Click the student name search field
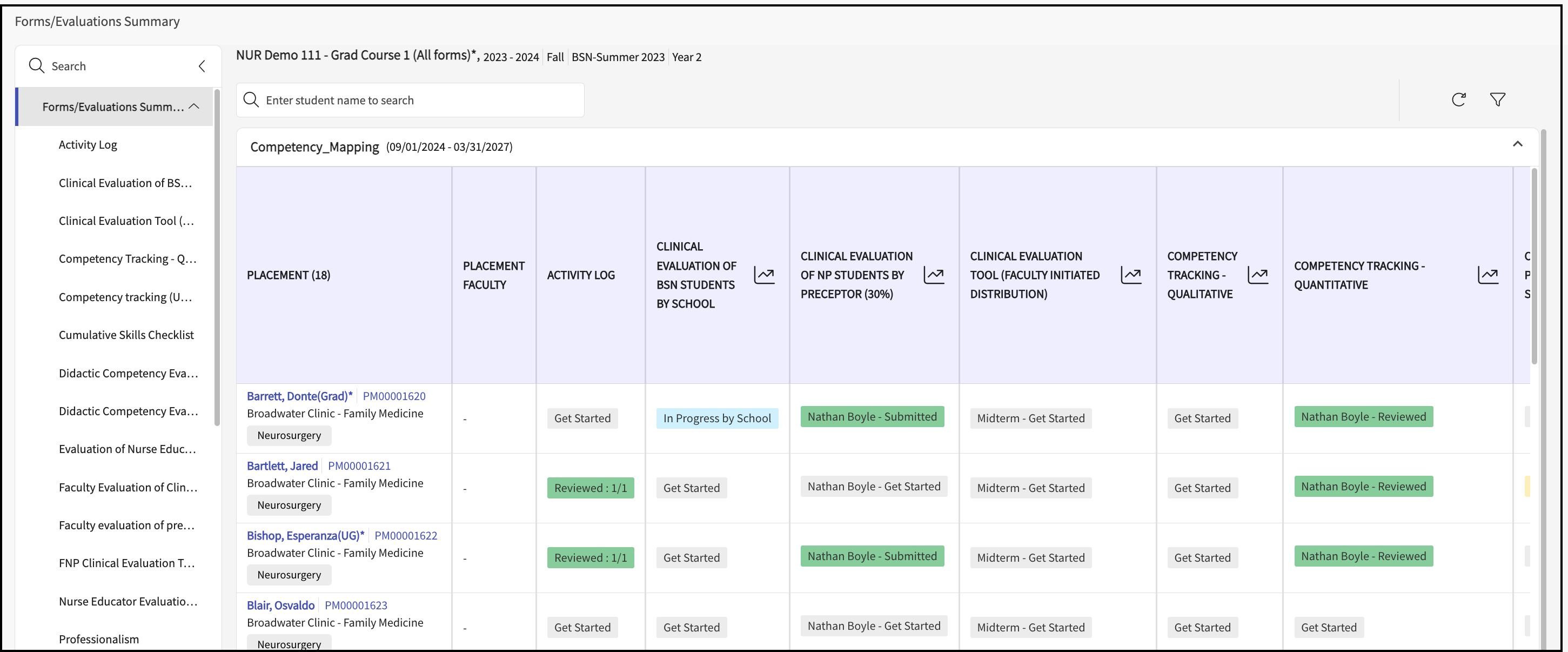Screen dimensions: 1568x652 click(x=410, y=101)
